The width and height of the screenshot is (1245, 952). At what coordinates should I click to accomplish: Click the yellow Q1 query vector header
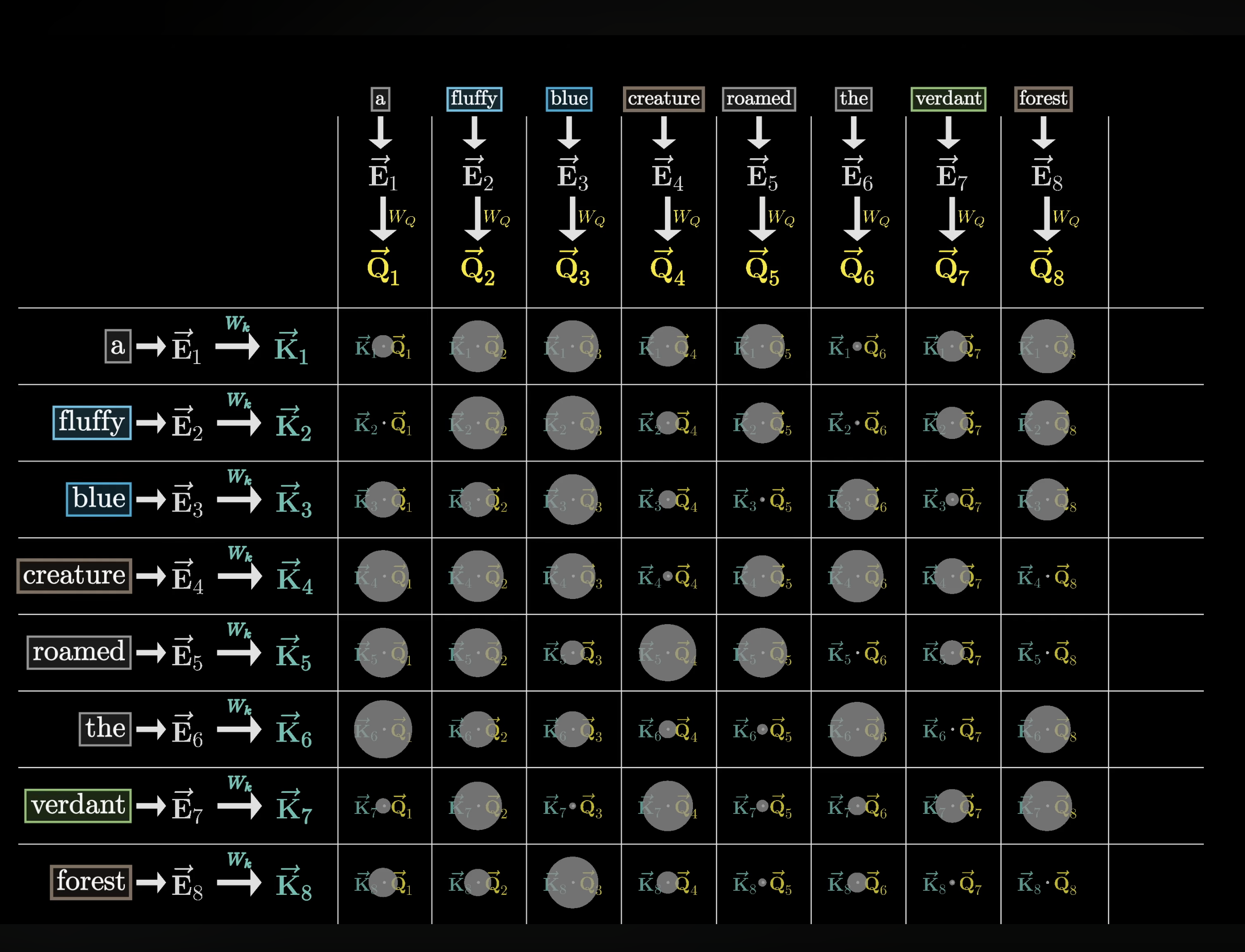[383, 266]
